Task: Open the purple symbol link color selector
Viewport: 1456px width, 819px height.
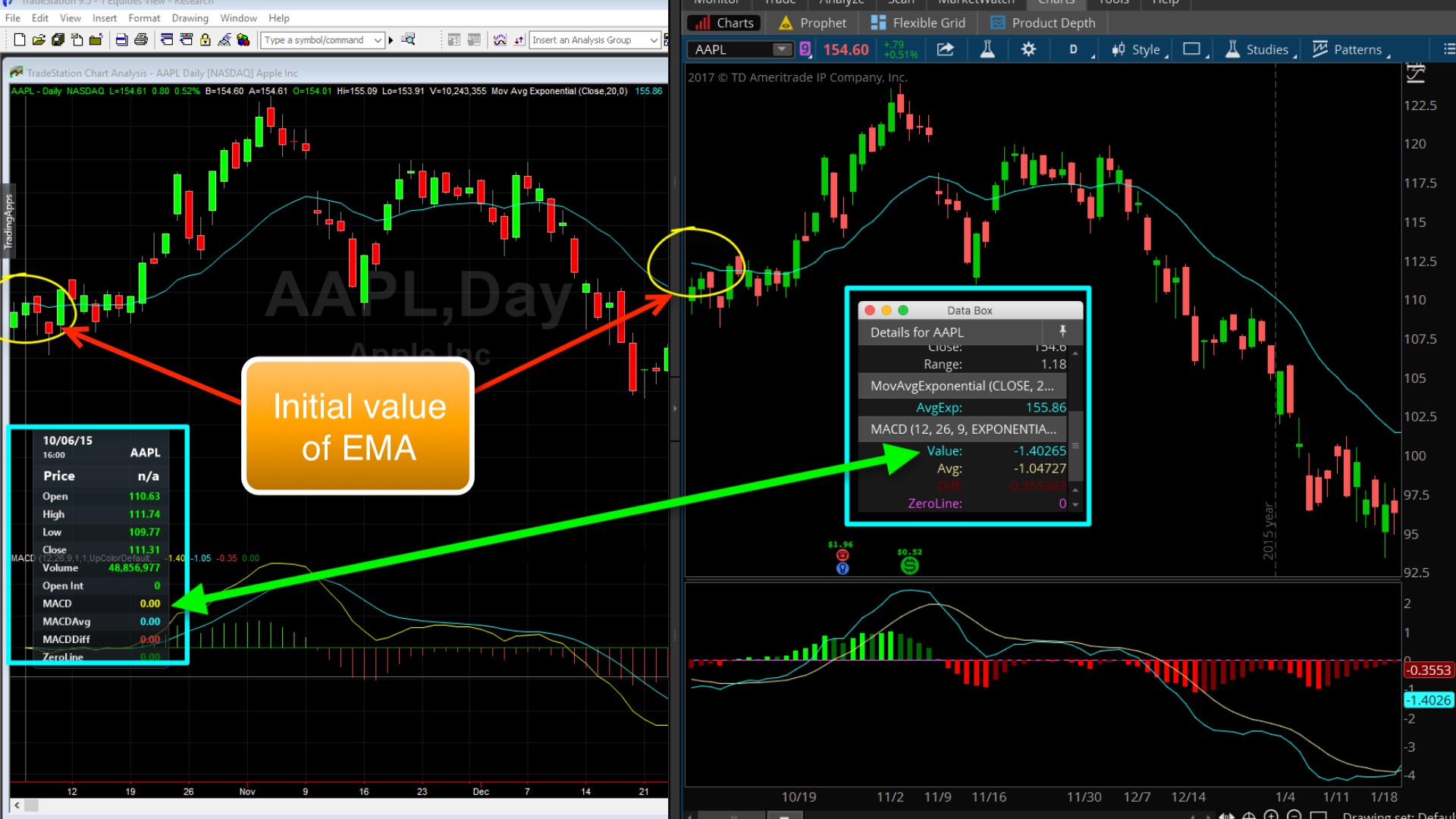Action: [x=805, y=49]
